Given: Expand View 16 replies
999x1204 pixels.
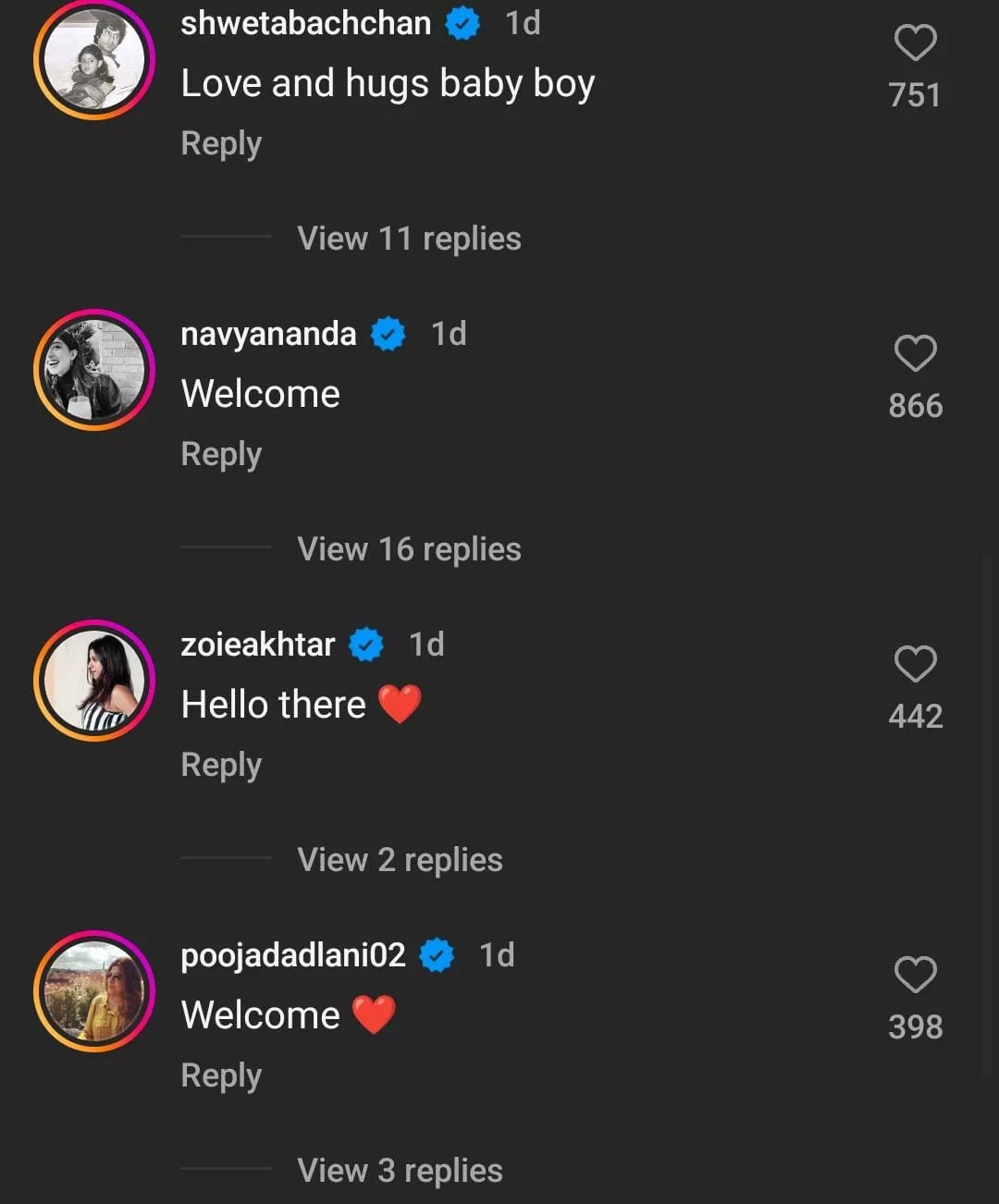Looking at the screenshot, I should click(x=409, y=549).
